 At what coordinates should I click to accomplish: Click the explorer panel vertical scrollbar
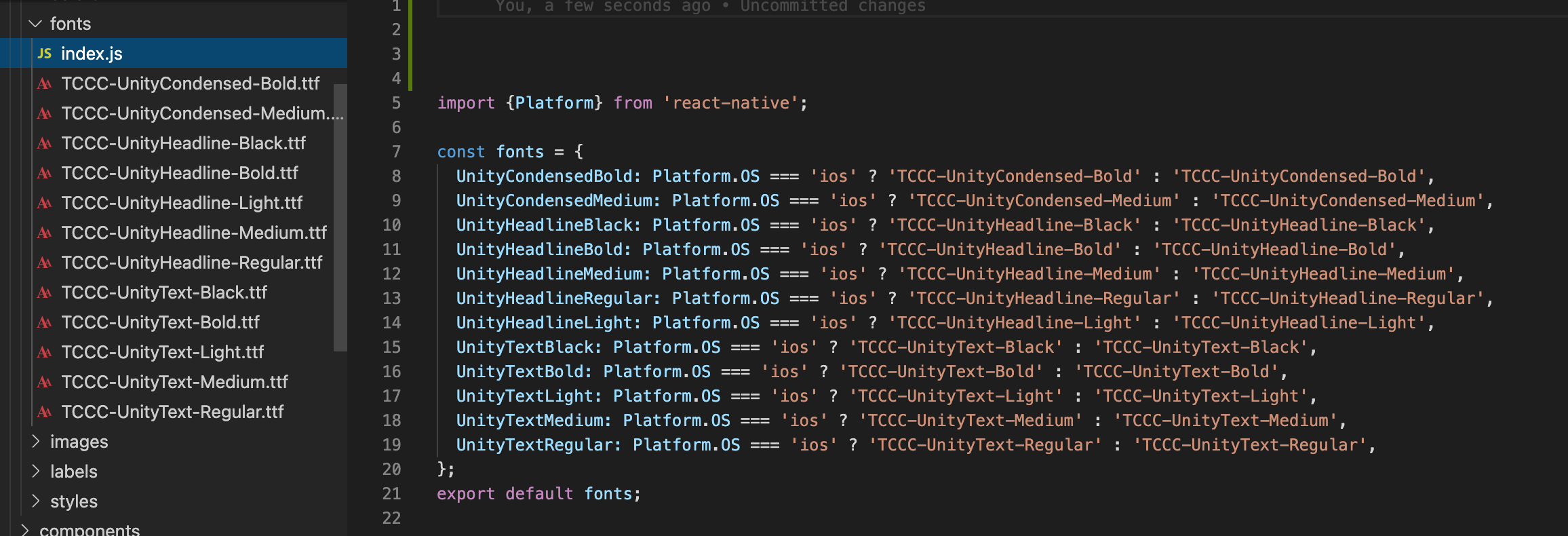click(340, 217)
